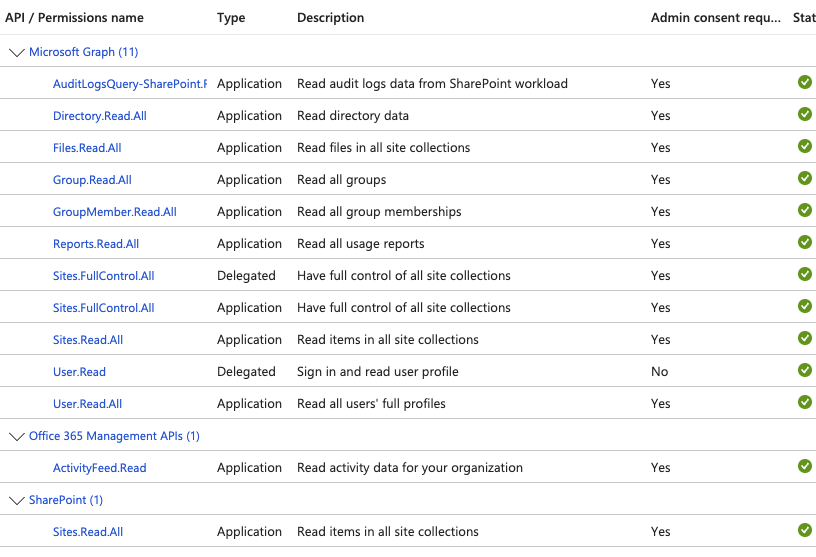Click the 'No' admin consent value for User.Read
This screenshot has width=816, height=557.
659,372
